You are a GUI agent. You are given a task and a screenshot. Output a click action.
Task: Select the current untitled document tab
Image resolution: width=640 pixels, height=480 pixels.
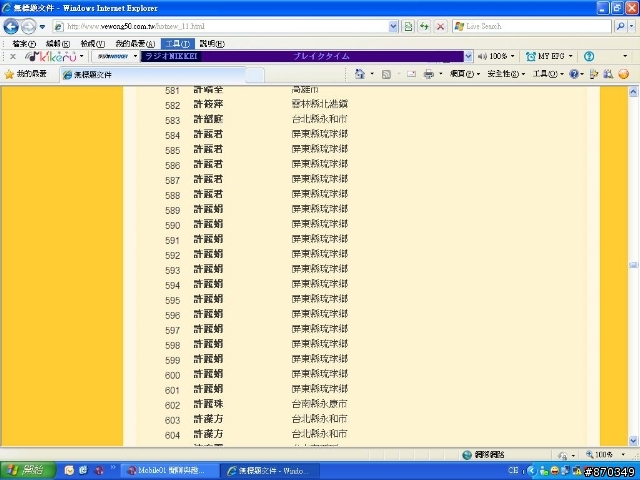click(153, 75)
